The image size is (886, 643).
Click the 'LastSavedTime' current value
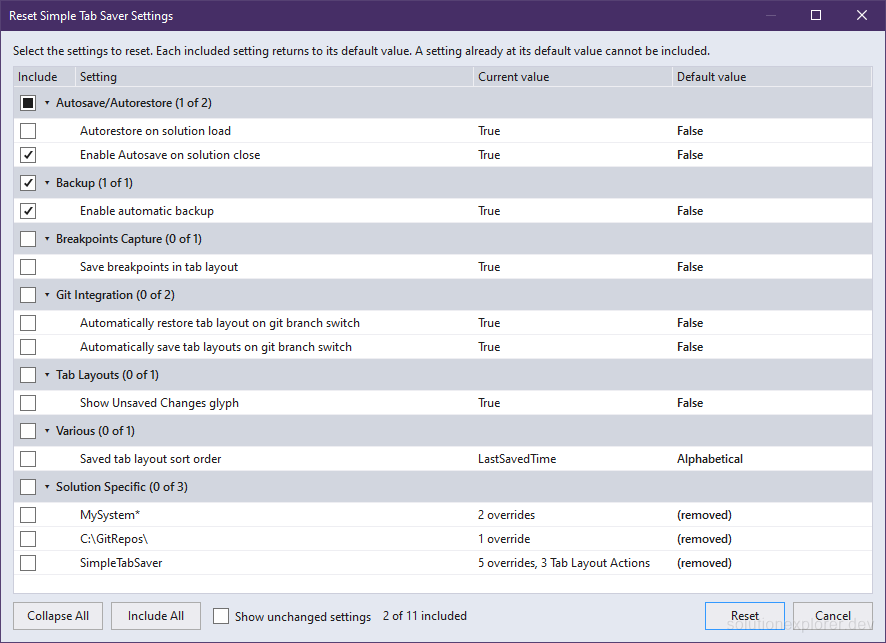pyautogui.click(x=517, y=459)
